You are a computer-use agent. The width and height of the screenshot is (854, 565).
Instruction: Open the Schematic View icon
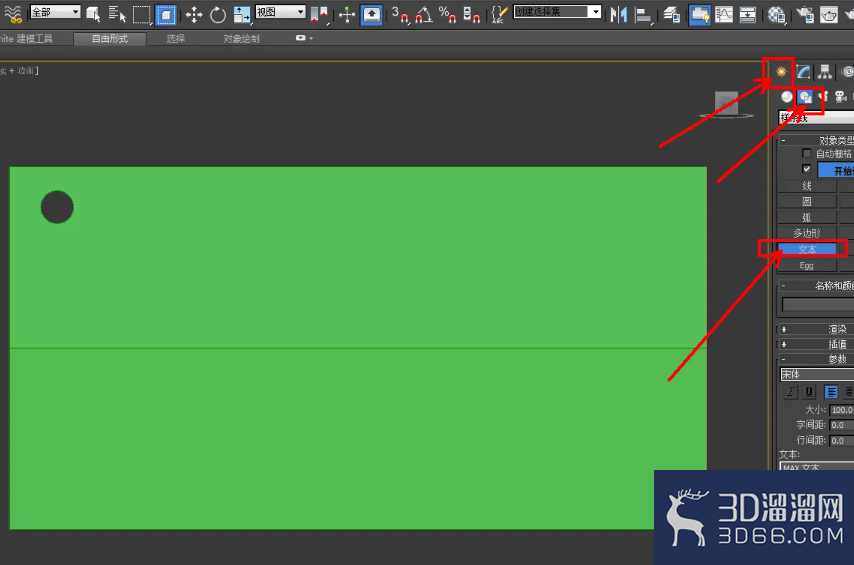coord(747,15)
